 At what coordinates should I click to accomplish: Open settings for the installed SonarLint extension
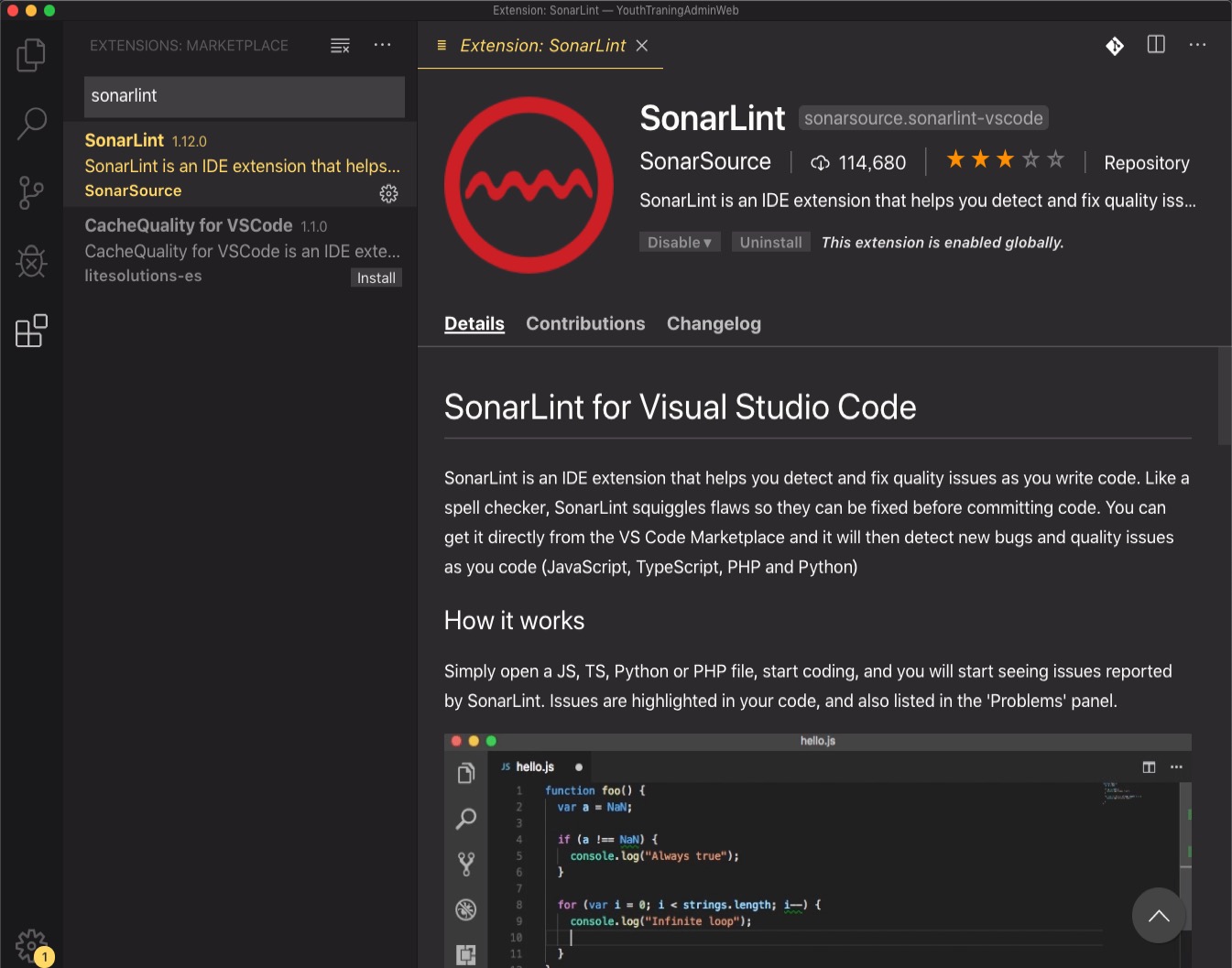[388, 193]
